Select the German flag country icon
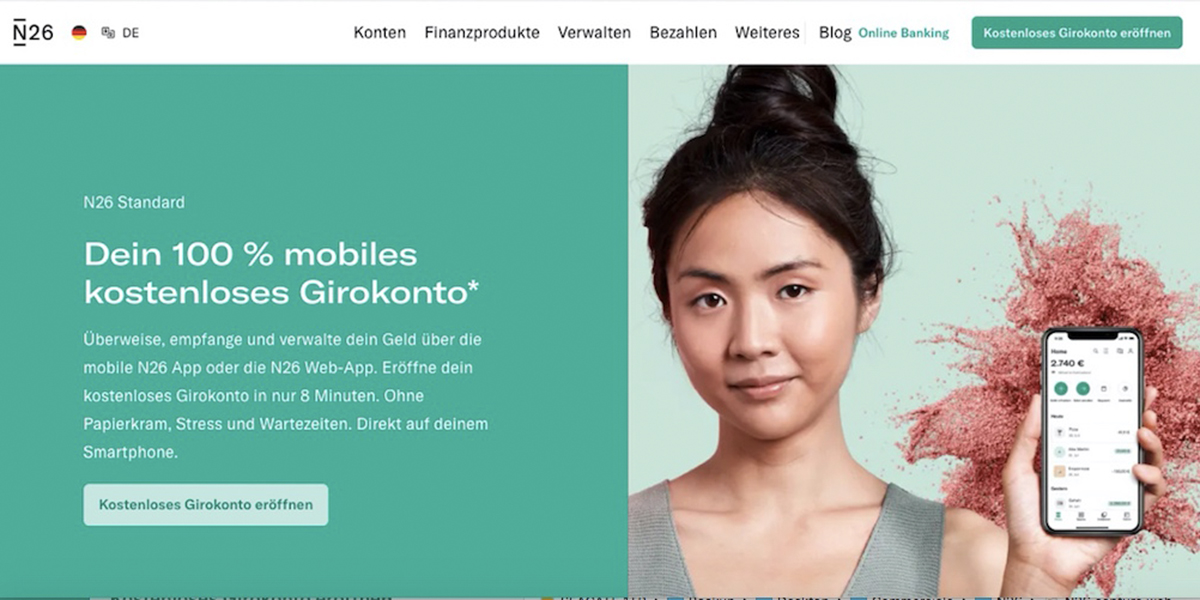Viewport: 1200px width, 600px height. (79, 33)
